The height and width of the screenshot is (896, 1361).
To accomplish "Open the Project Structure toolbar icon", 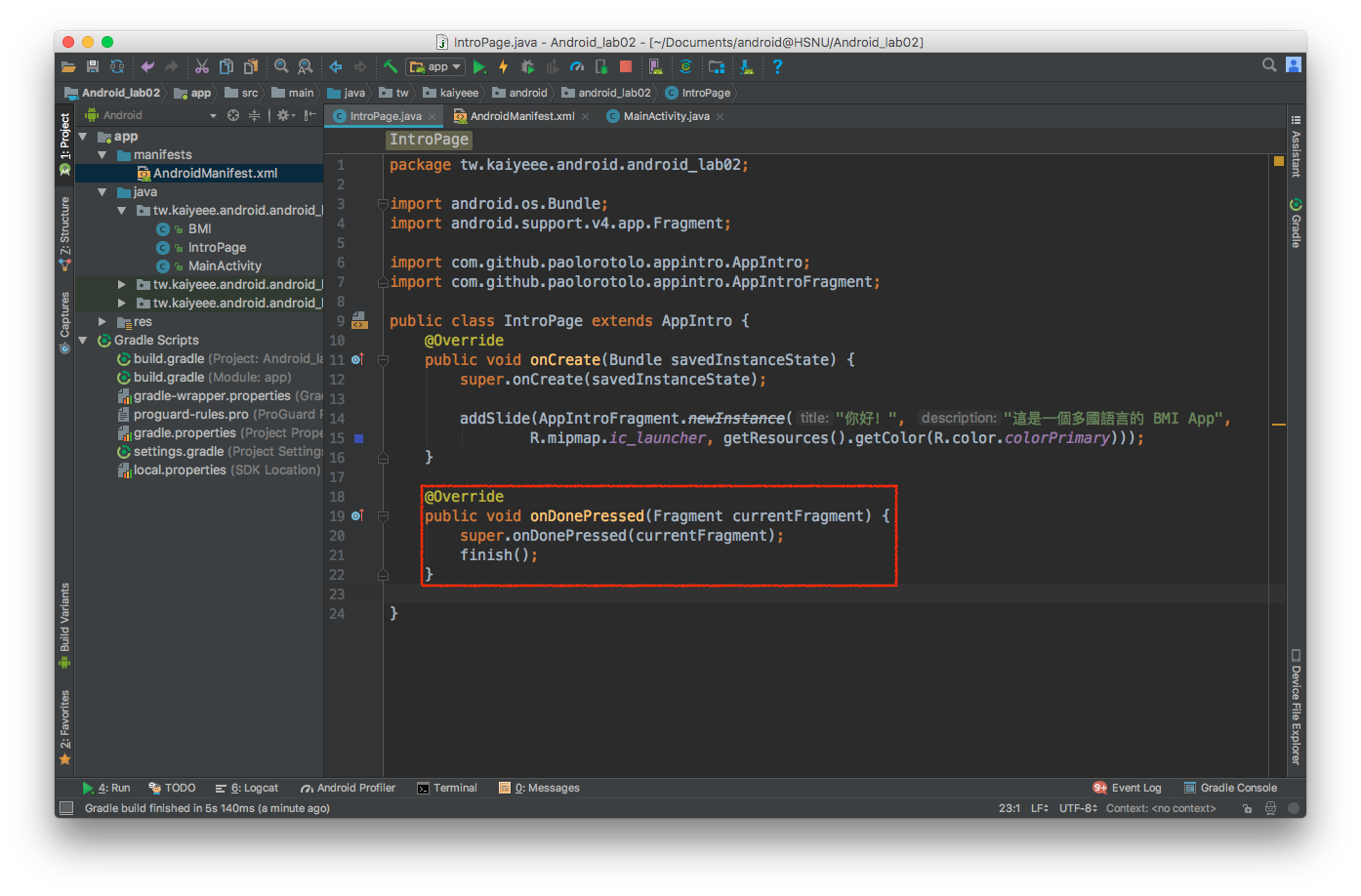I will point(717,66).
